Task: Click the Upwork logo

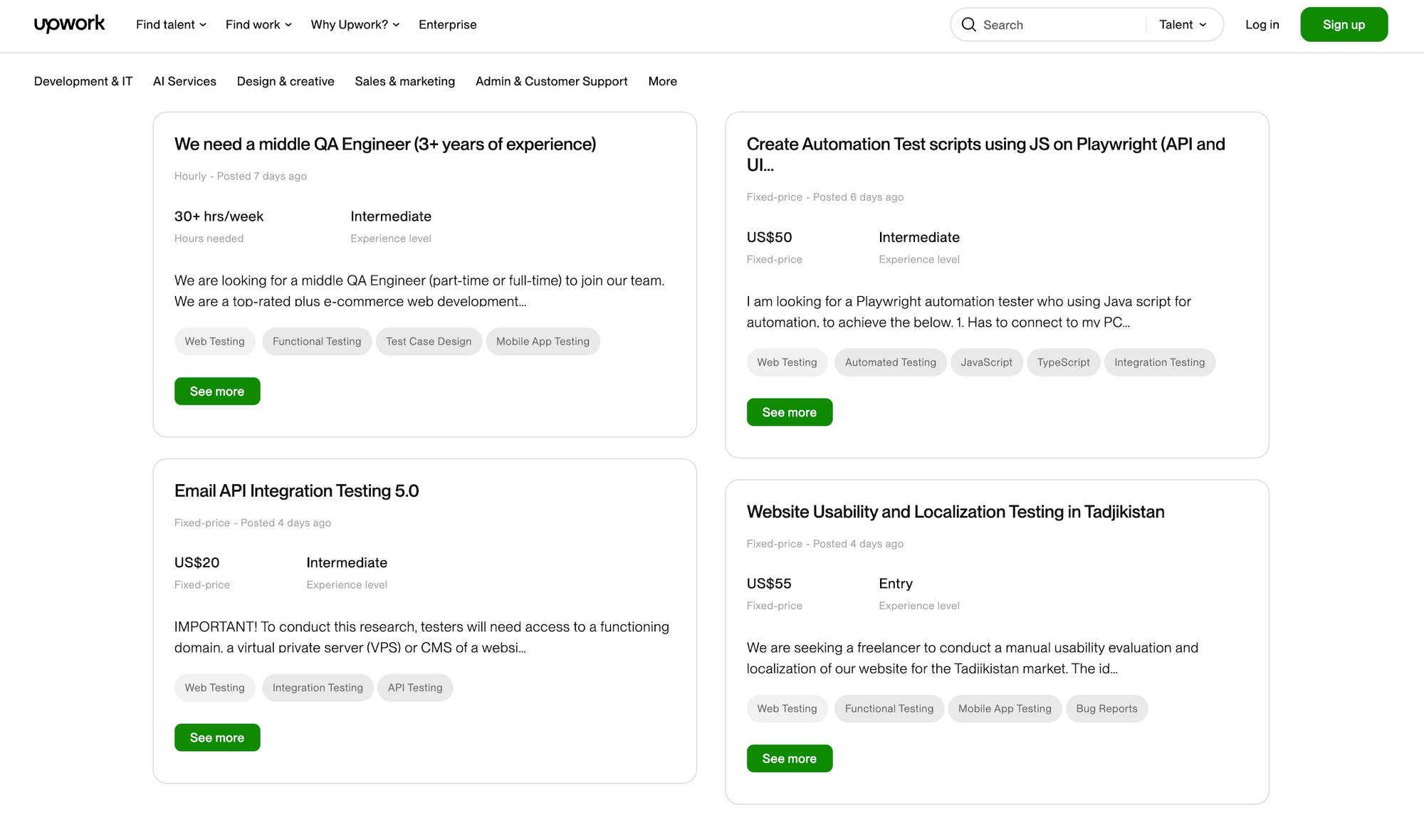Action: [69, 24]
